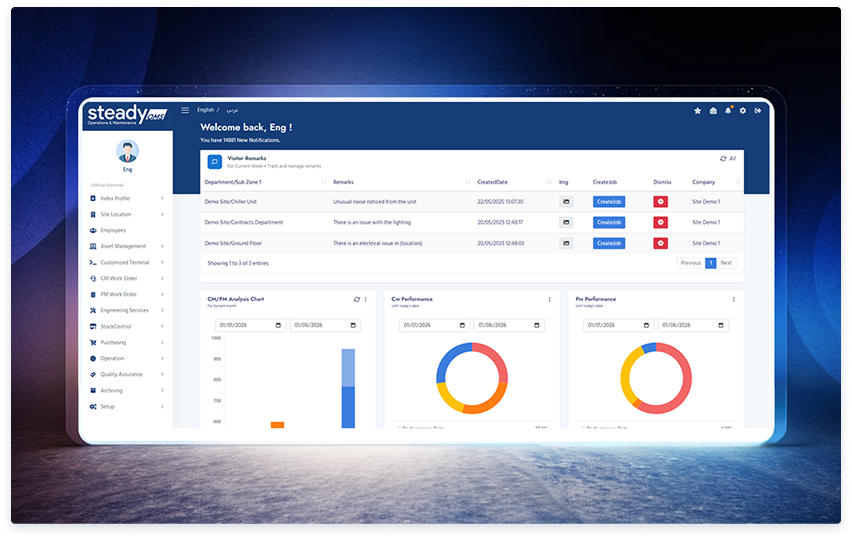The image size is (852, 539).
Task: Refresh all Visitor Remarks
Action: [727, 159]
